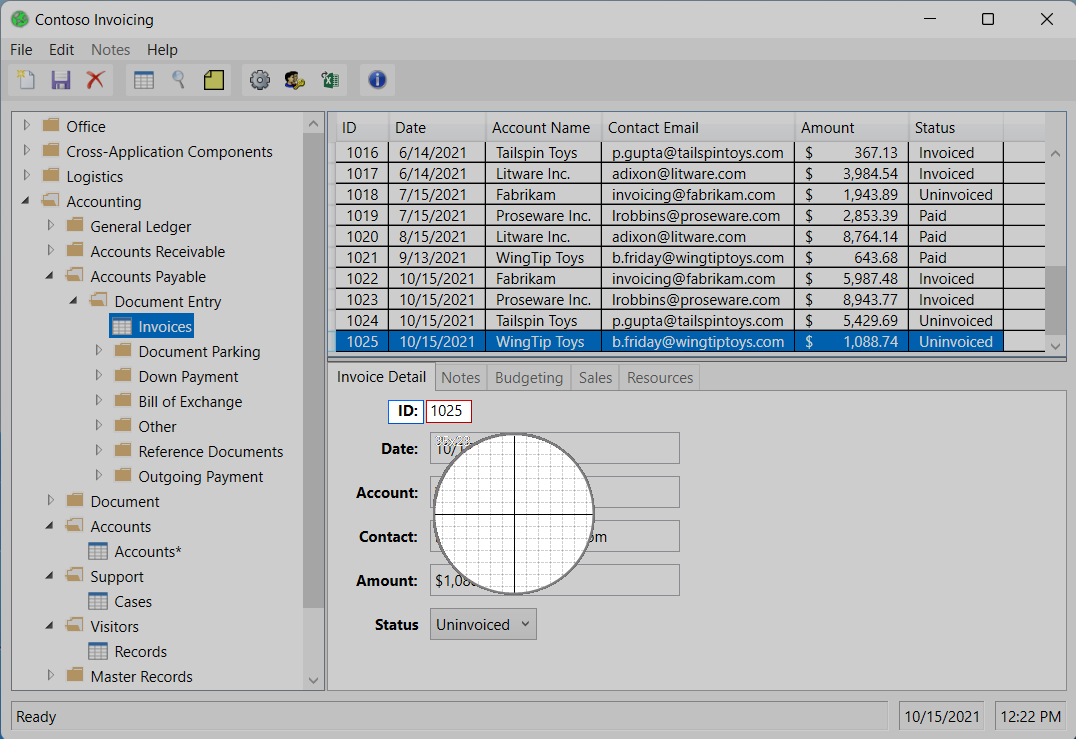
Task: View app details via the info icon
Action: tap(377, 80)
